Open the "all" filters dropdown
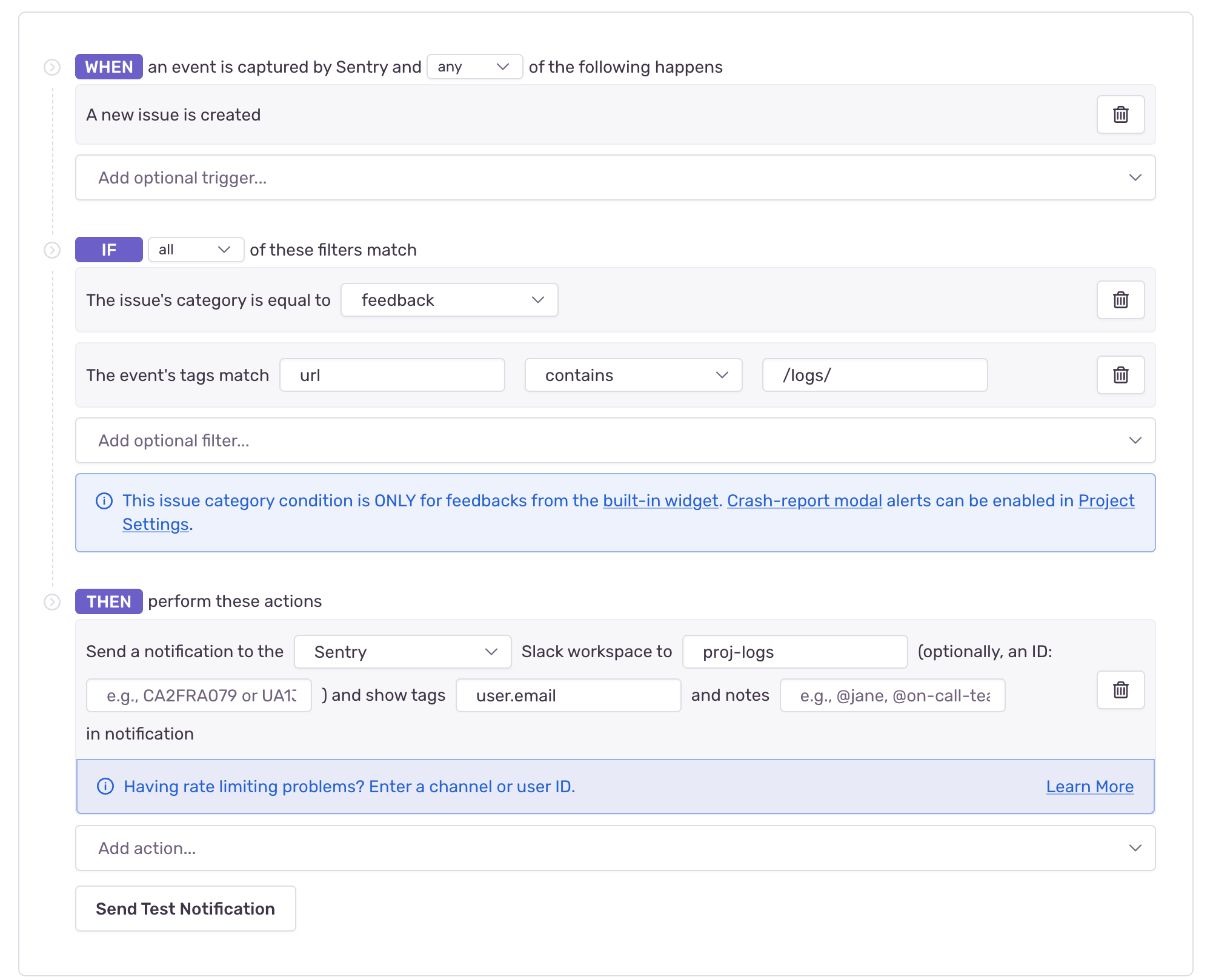Image resolution: width=1213 pixels, height=980 pixels. (195, 250)
